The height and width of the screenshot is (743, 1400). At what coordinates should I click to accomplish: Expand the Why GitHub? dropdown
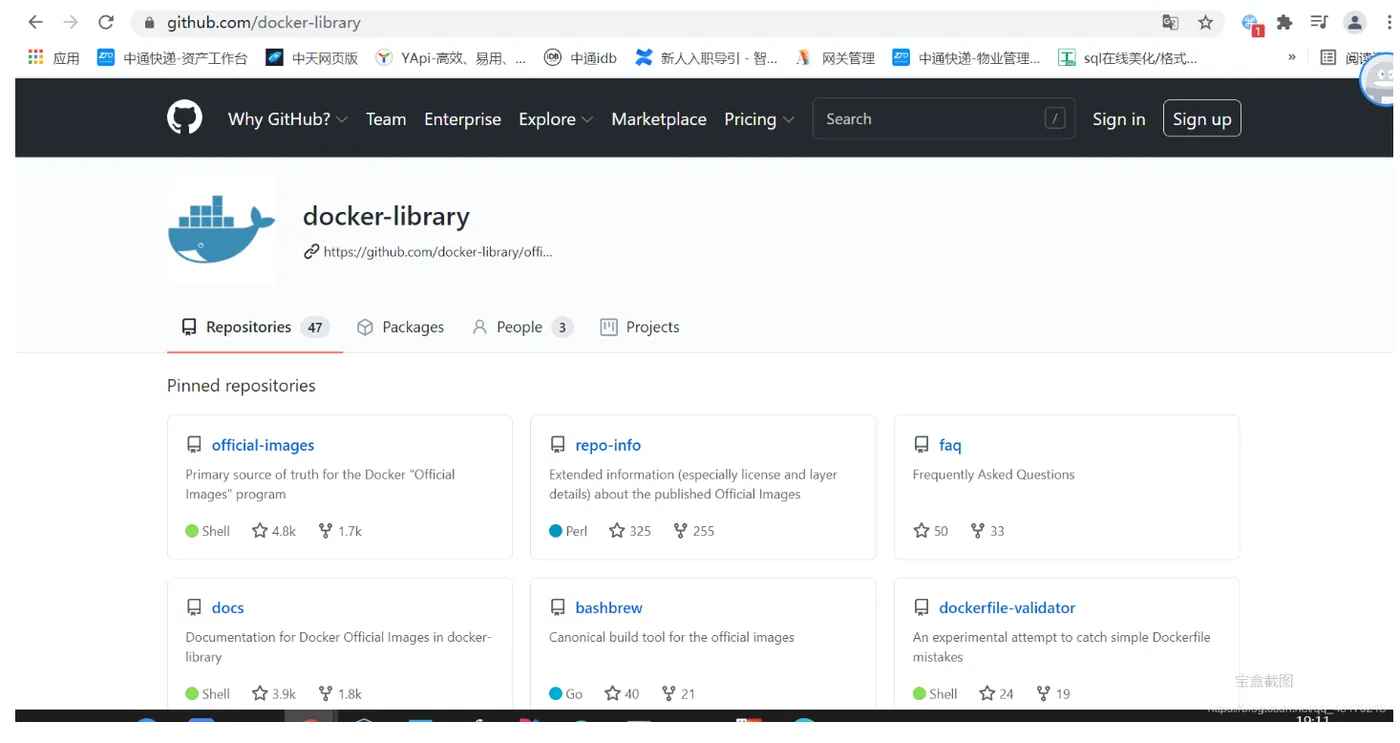287,119
